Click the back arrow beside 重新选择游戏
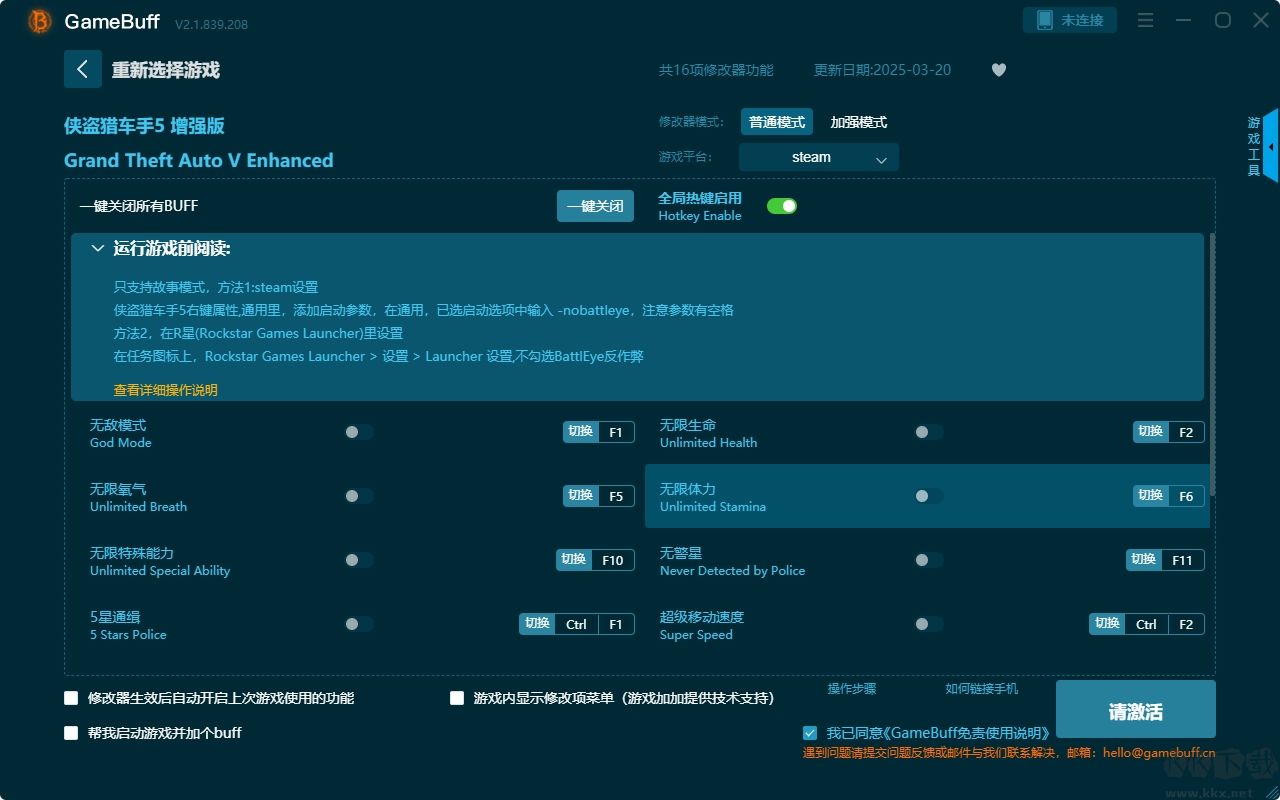This screenshot has width=1280, height=800. [83, 69]
